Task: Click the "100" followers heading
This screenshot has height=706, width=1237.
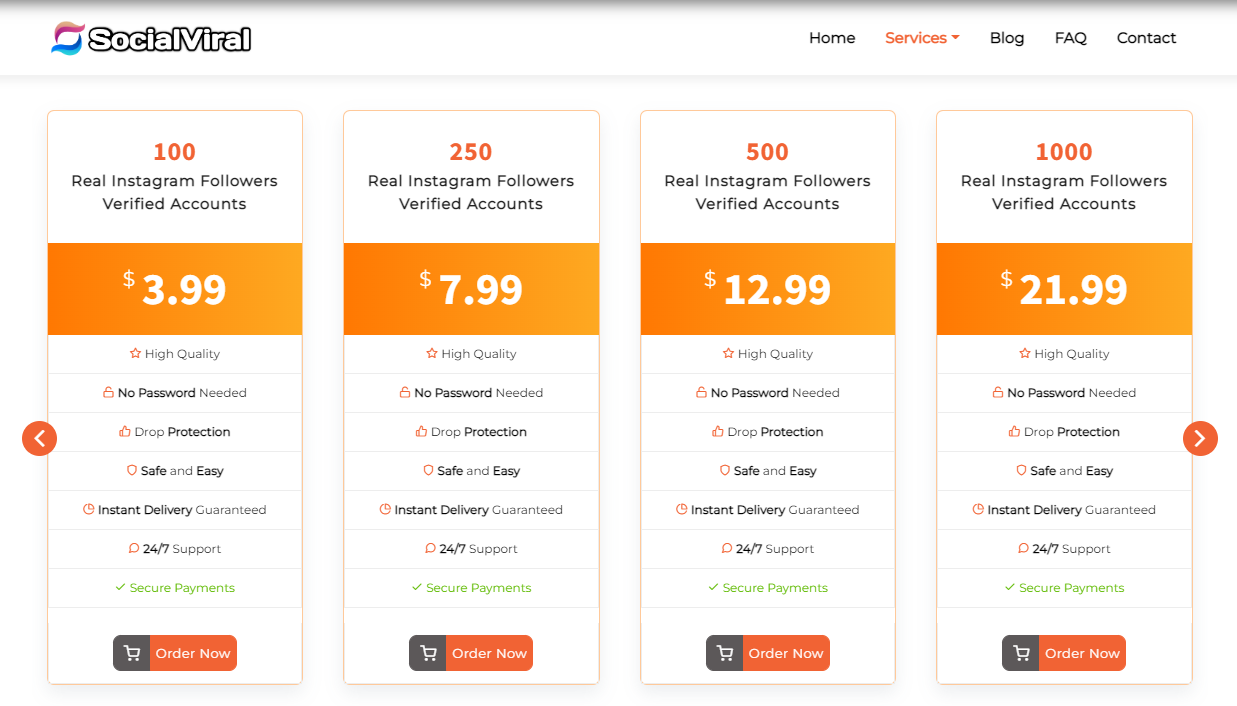Action: (x=174, y=152)
